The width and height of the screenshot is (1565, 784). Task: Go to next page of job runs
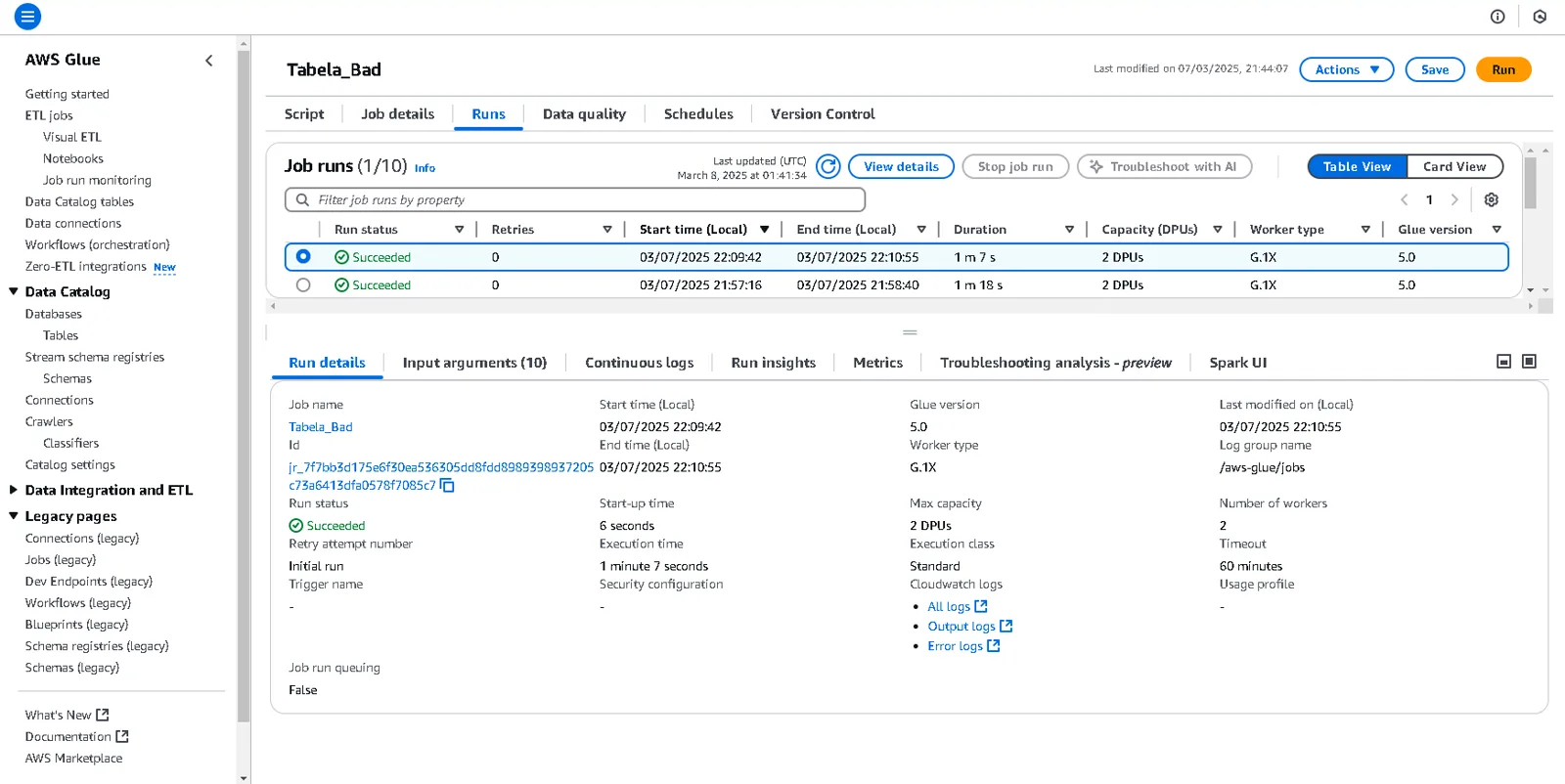point(1454,199)
